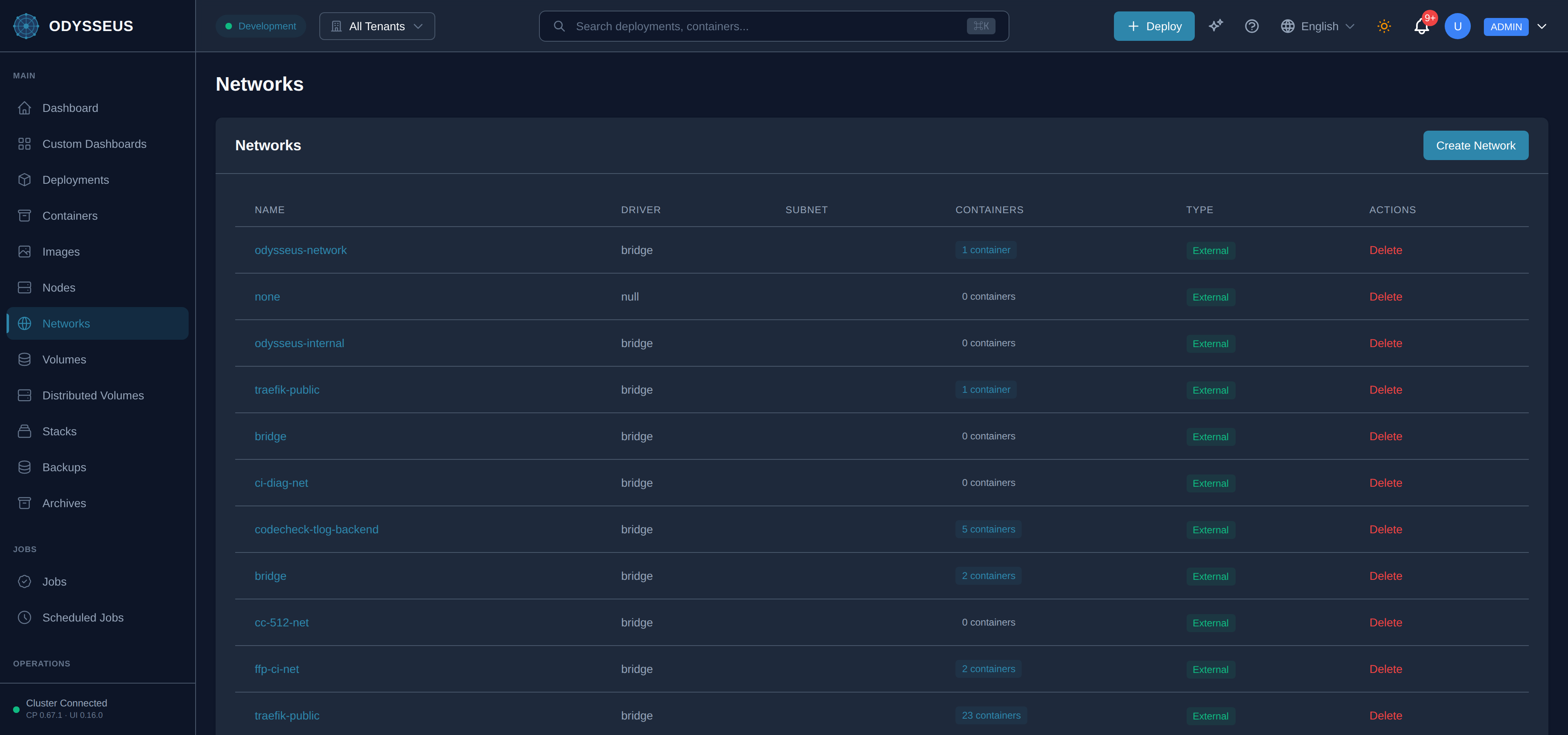The width and height of the screenshot is (1568, 735).
Task: Click the Containers box icon
Action: click(x=24, y=215)
